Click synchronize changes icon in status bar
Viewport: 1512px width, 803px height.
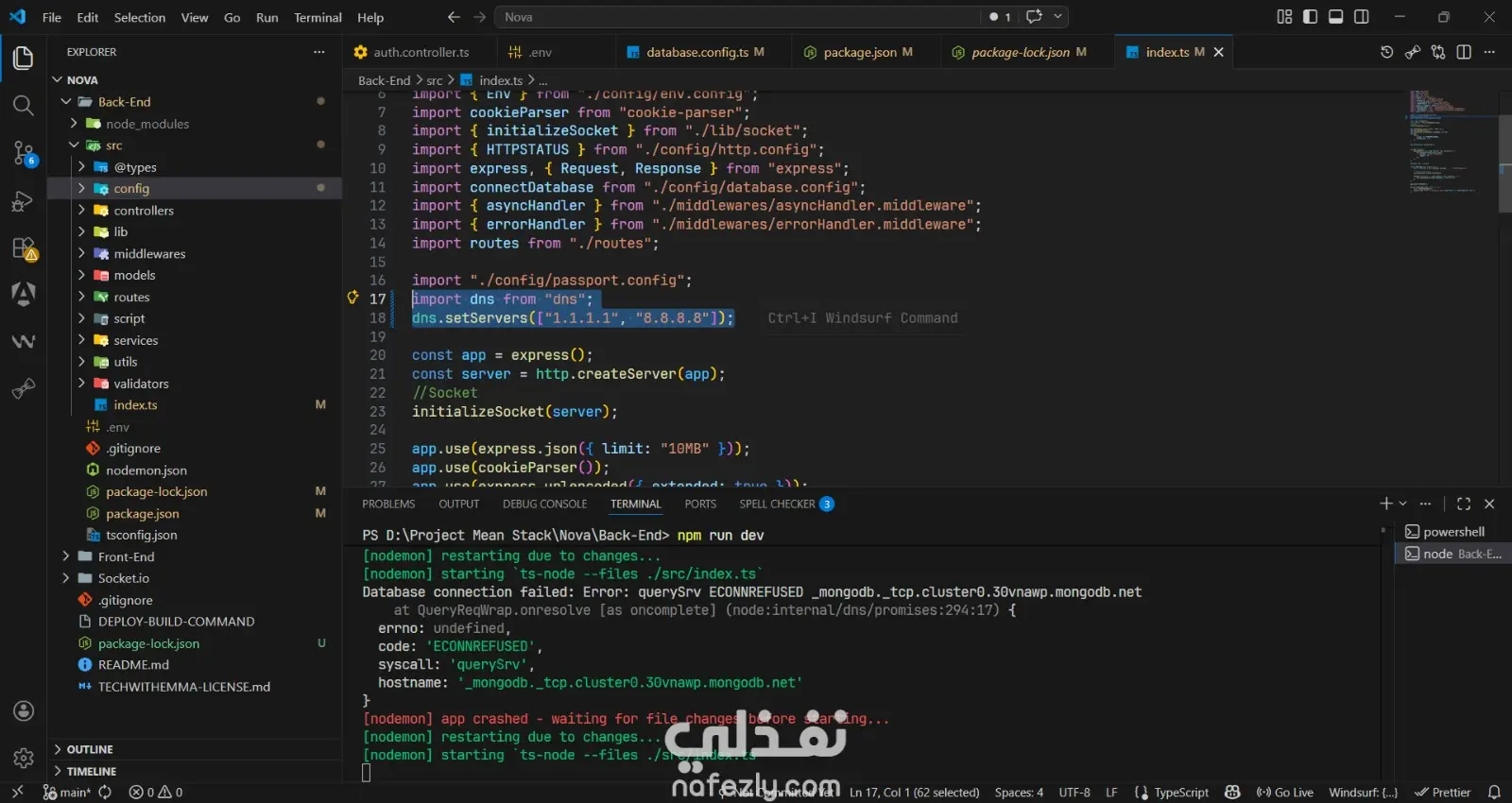105,792
